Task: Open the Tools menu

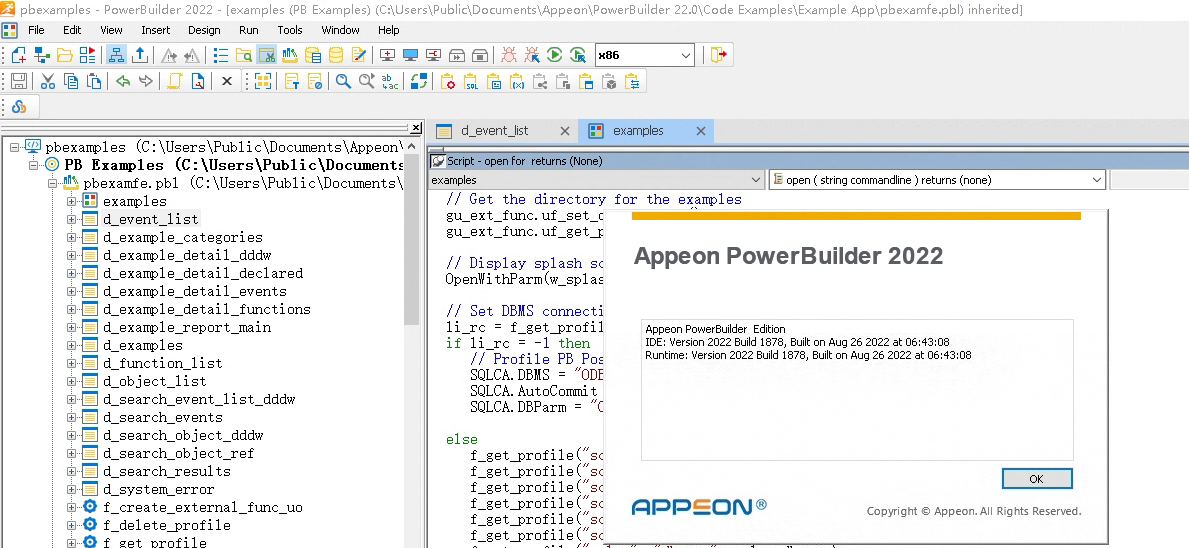Action: 290,30
